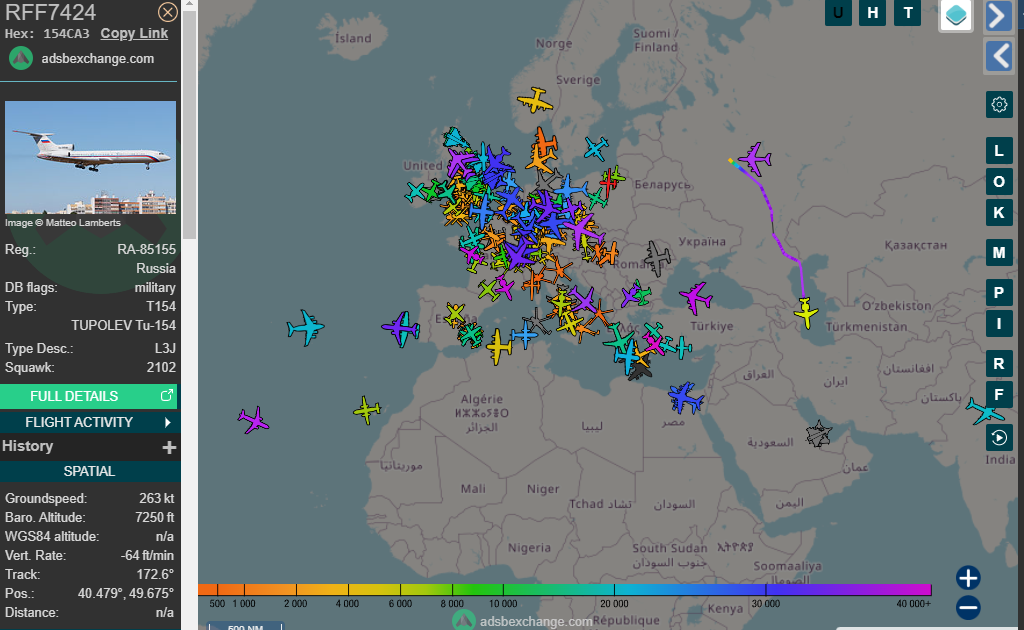Select the gray aircraft icon near Oman
Image resolution: width=1024 pixels, height=630 pixels.
click(x=818, y=433)
